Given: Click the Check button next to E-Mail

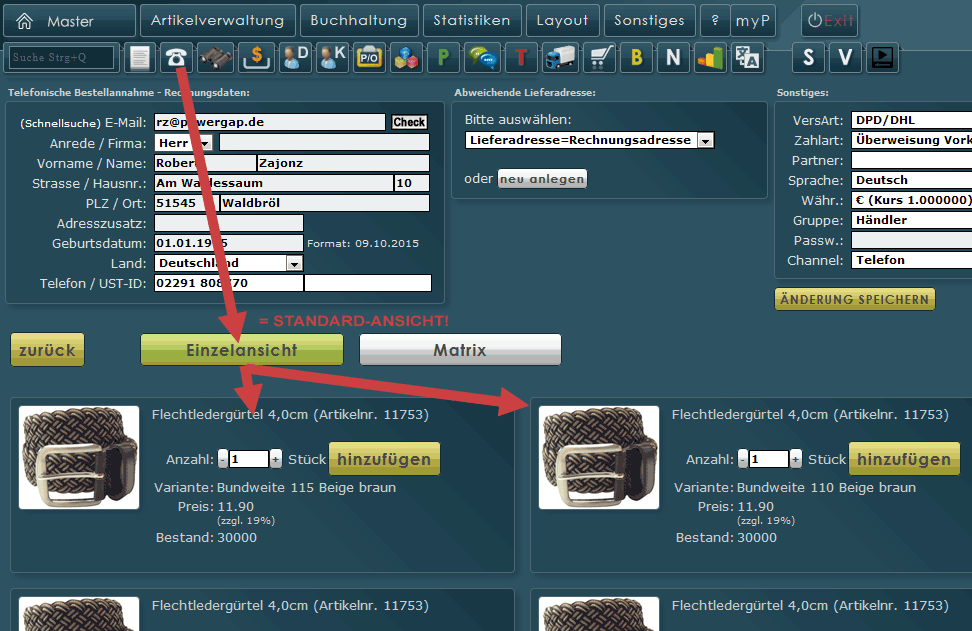Looking at the screenshot, I should [409, 122].
